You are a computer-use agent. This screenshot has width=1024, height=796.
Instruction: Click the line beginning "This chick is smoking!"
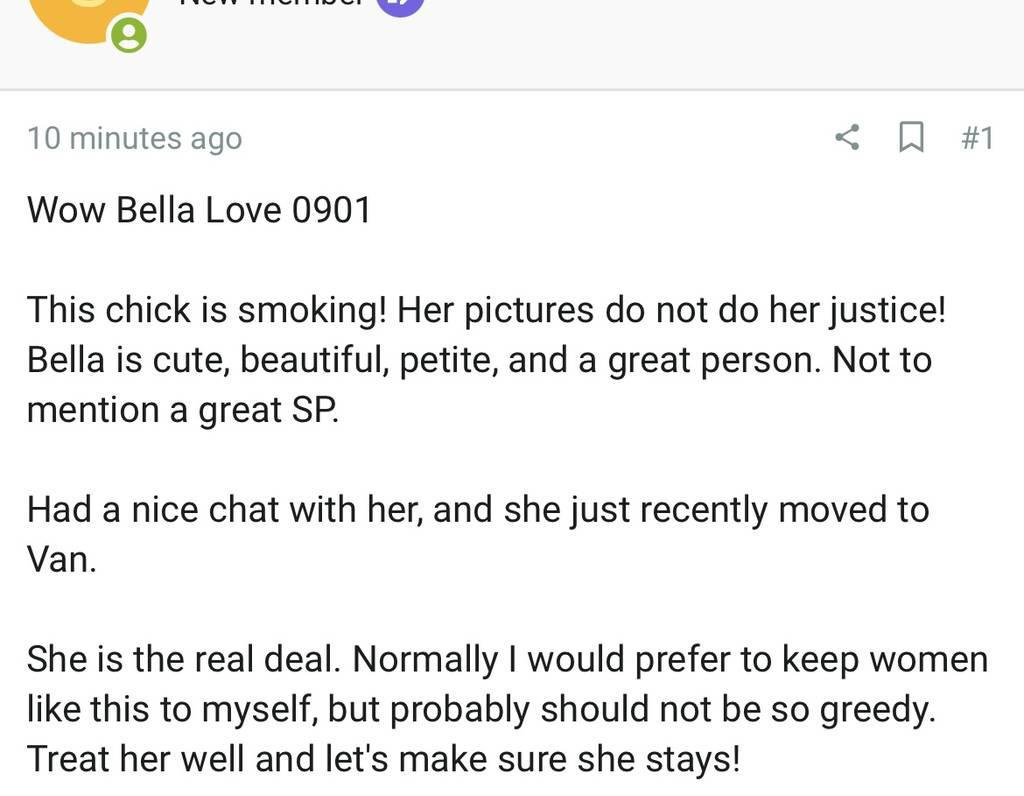[x=487, y=310]
